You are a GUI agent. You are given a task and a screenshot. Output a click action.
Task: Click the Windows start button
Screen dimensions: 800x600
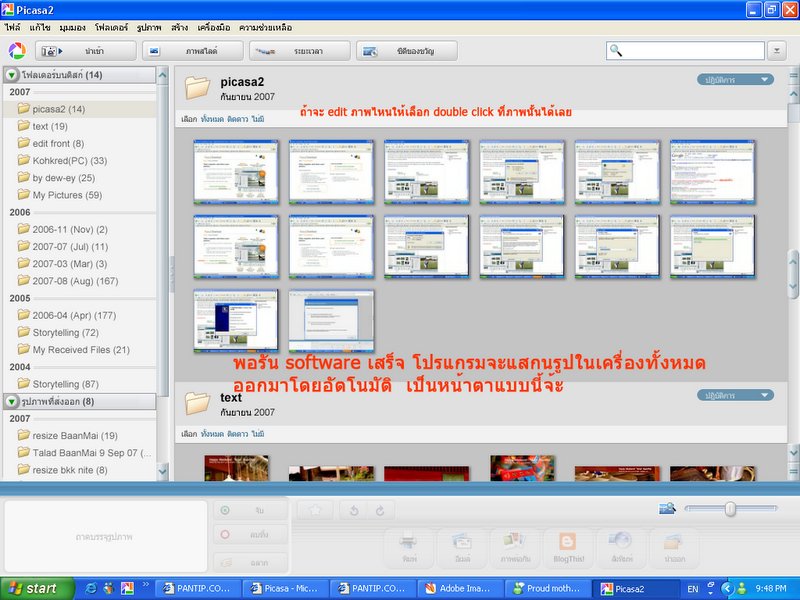pos(37,588)
